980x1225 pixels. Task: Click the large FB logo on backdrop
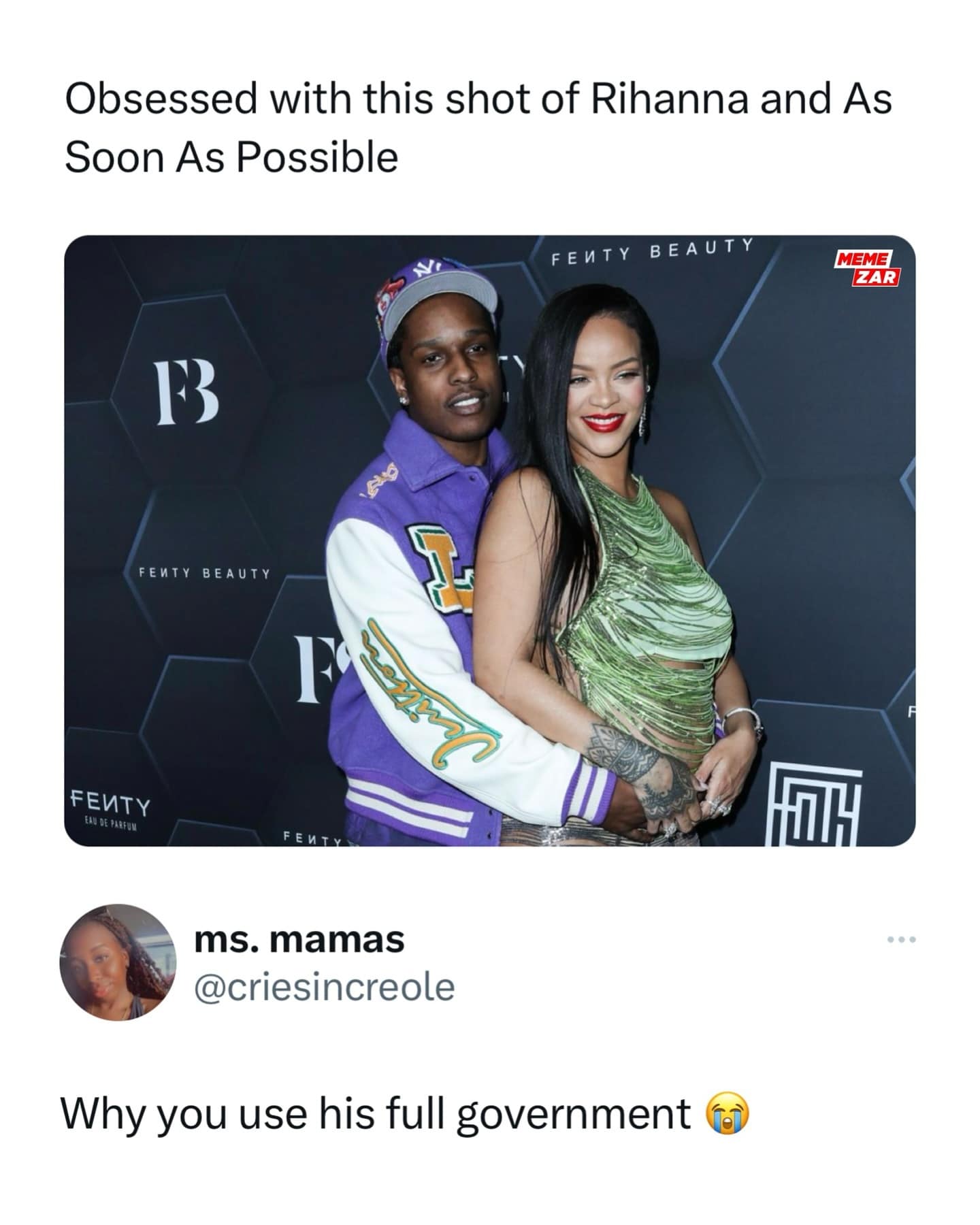[x=186, y=392]
